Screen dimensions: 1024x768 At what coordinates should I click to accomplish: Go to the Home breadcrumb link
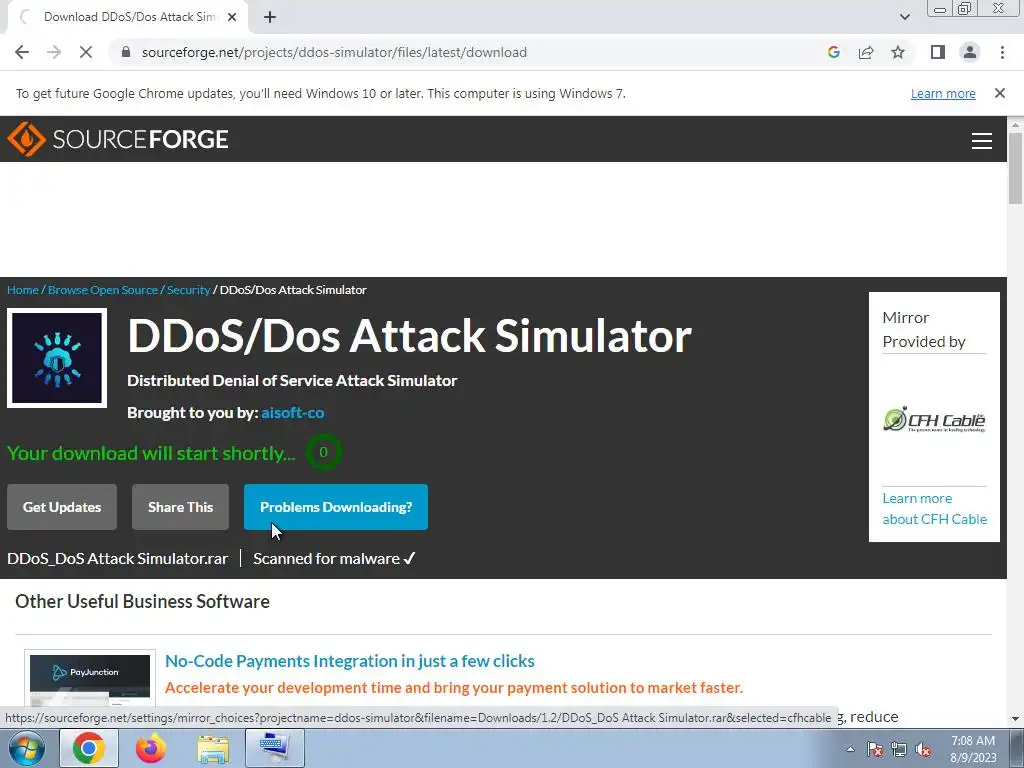tap(23, 290)
